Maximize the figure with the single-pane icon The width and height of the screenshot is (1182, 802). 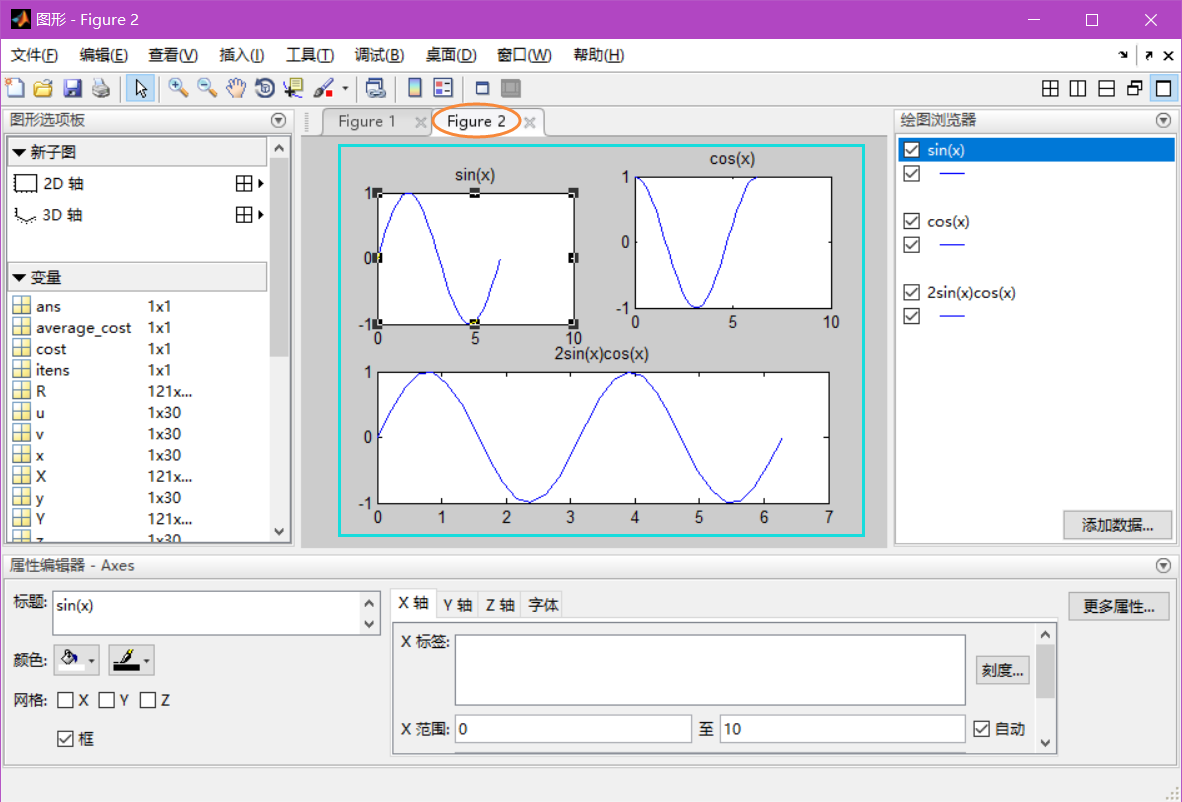(x=1164, y=89)
